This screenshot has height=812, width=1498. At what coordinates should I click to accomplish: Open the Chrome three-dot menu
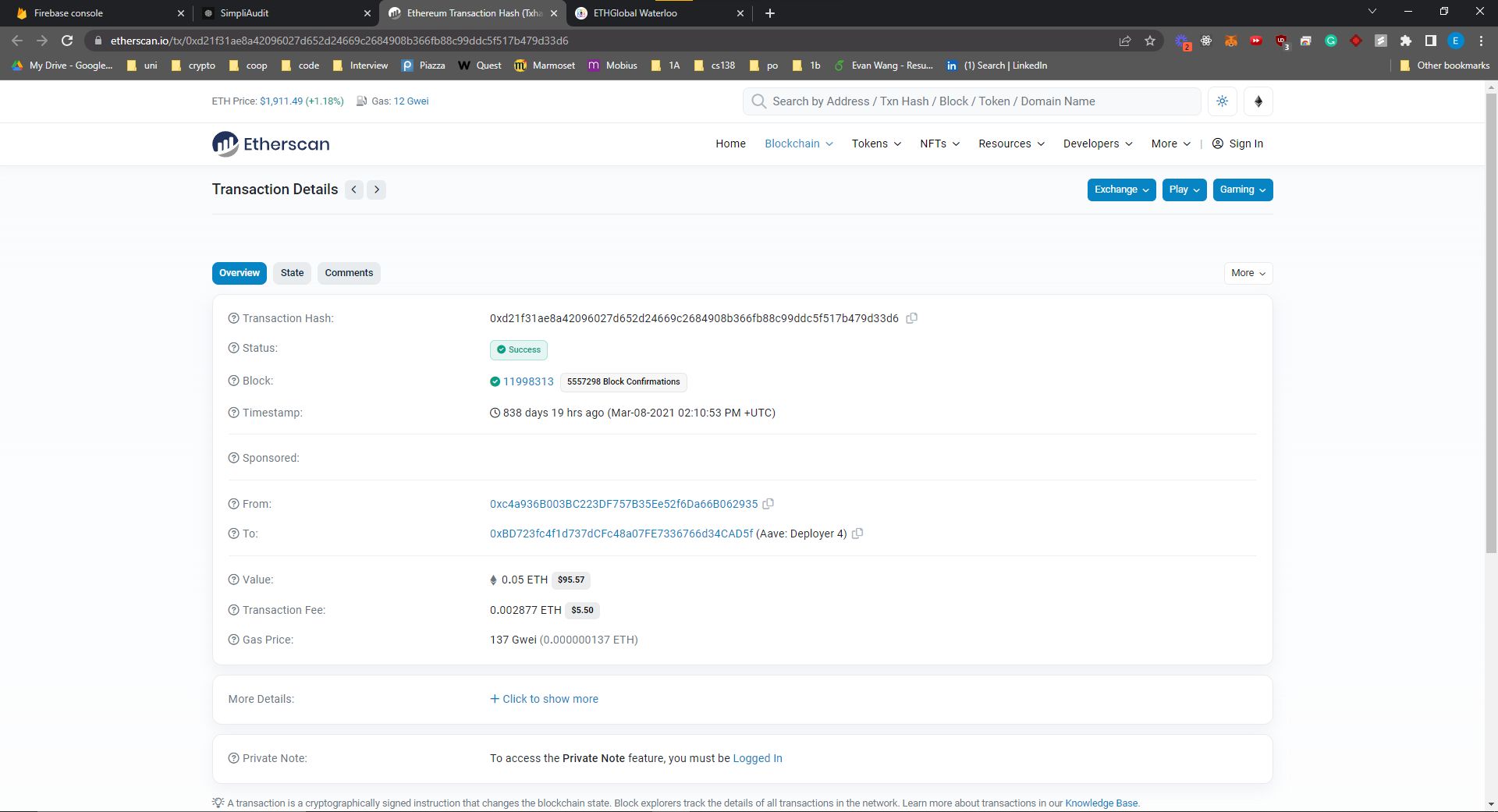coord(1481,41)
